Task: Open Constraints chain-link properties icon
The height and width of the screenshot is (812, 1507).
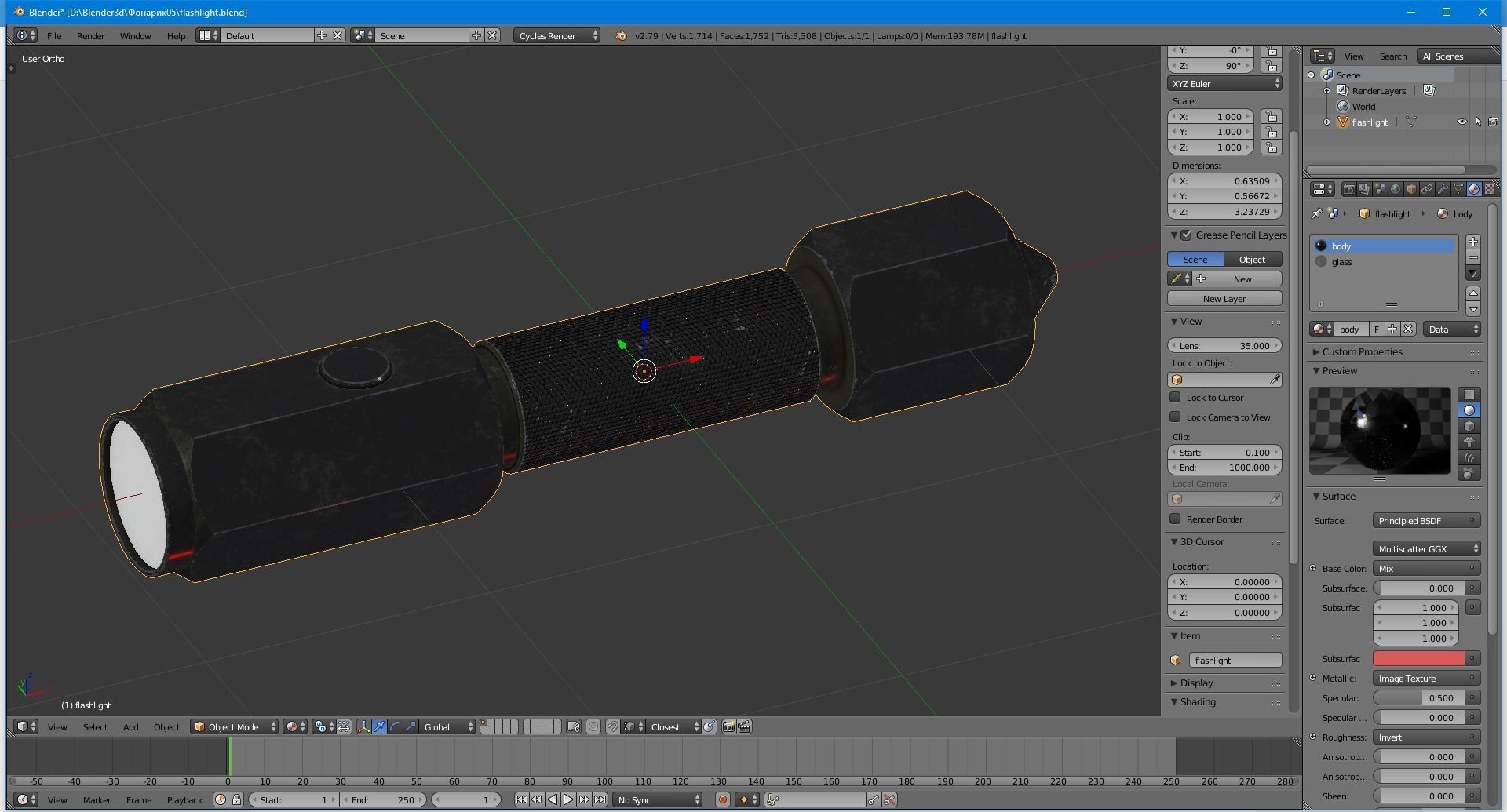Action: pyautogui.click(x=1427, y=189)
